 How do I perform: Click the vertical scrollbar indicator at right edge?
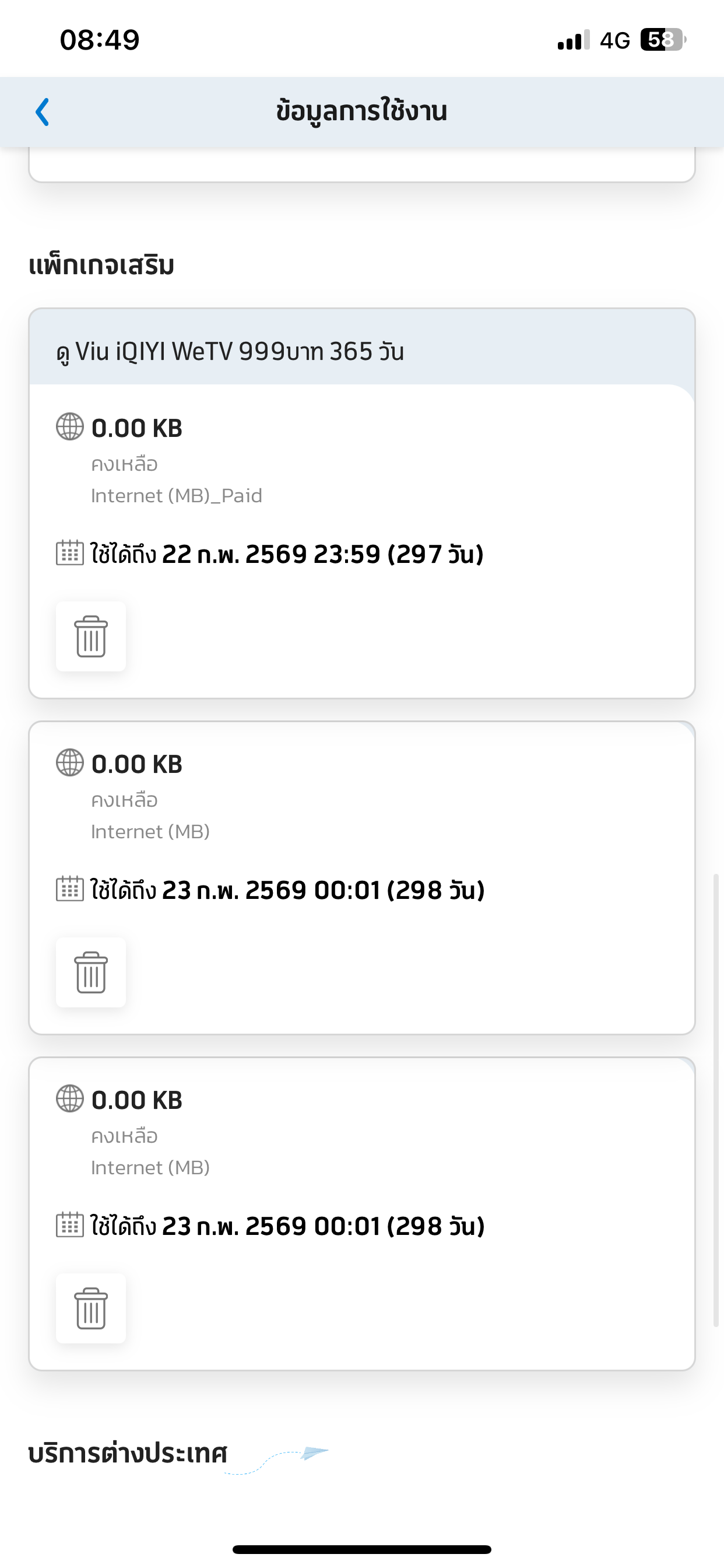pos(716,1100)
